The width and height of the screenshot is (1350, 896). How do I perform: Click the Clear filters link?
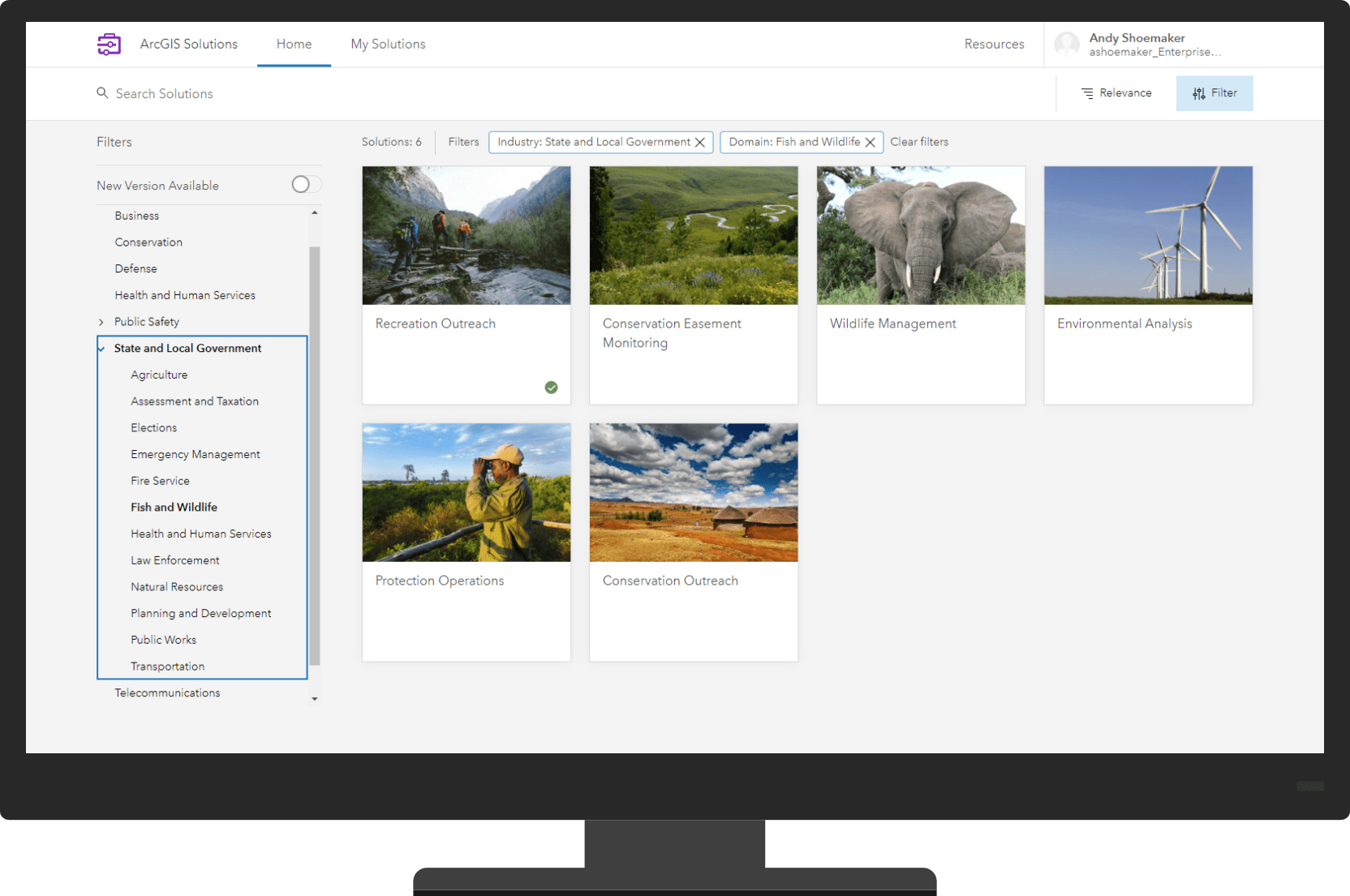tap(919, 142)
